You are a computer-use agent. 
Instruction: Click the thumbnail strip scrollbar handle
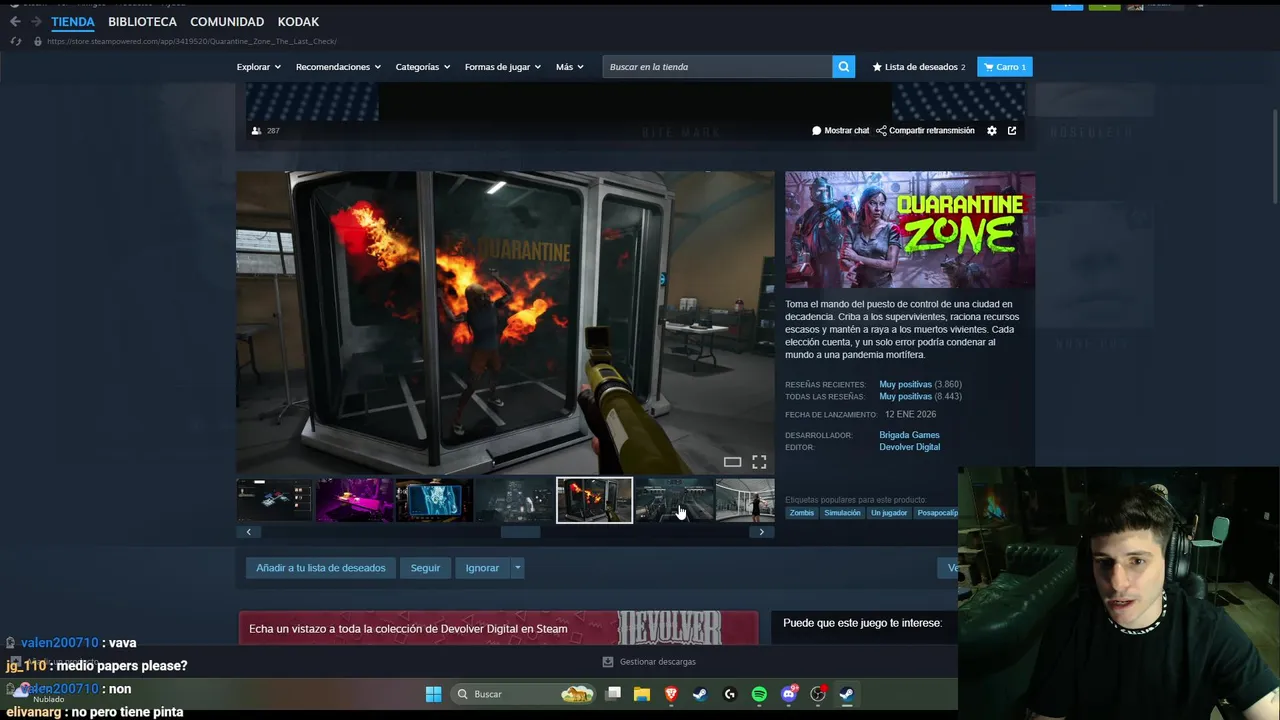point(520,532)
